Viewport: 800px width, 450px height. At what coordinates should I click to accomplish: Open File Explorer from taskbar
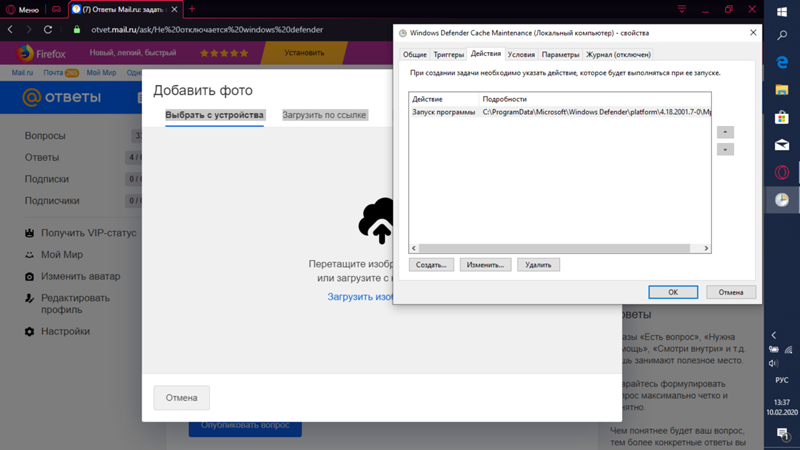click(782, 90)
